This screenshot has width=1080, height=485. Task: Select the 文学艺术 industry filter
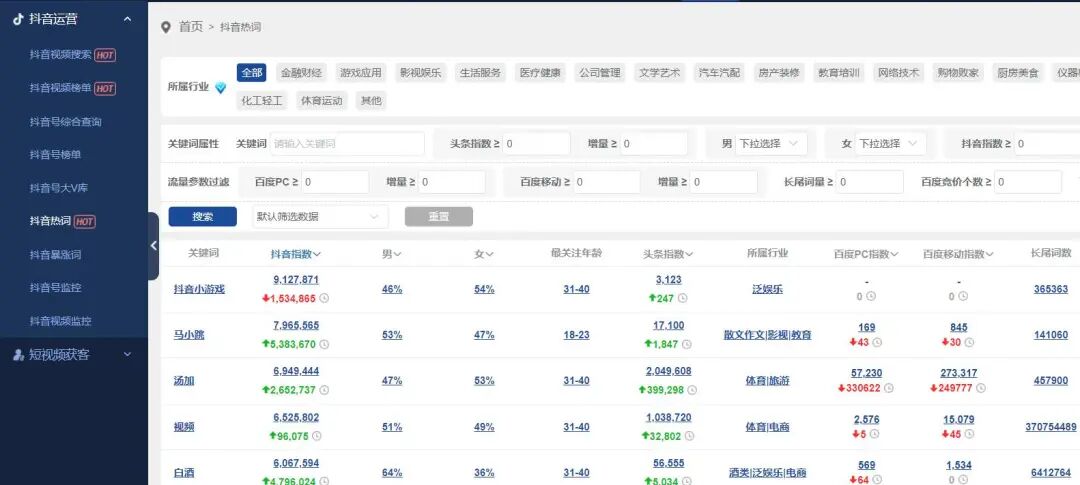660,72
